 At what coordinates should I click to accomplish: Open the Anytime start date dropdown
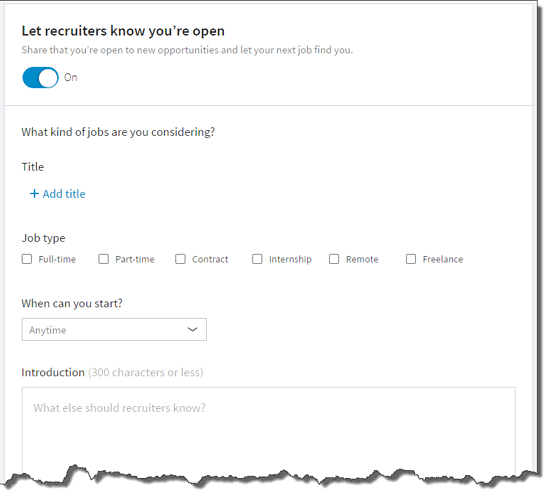(x=114, y=329)
